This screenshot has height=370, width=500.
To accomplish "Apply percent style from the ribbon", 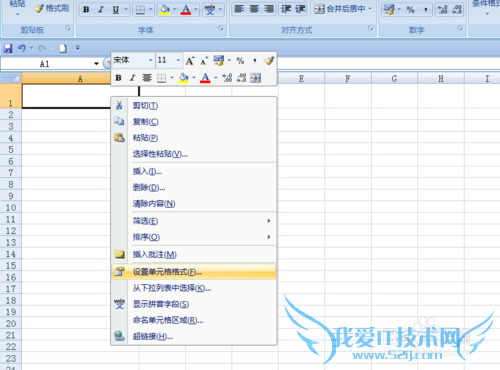I will 410,10.
